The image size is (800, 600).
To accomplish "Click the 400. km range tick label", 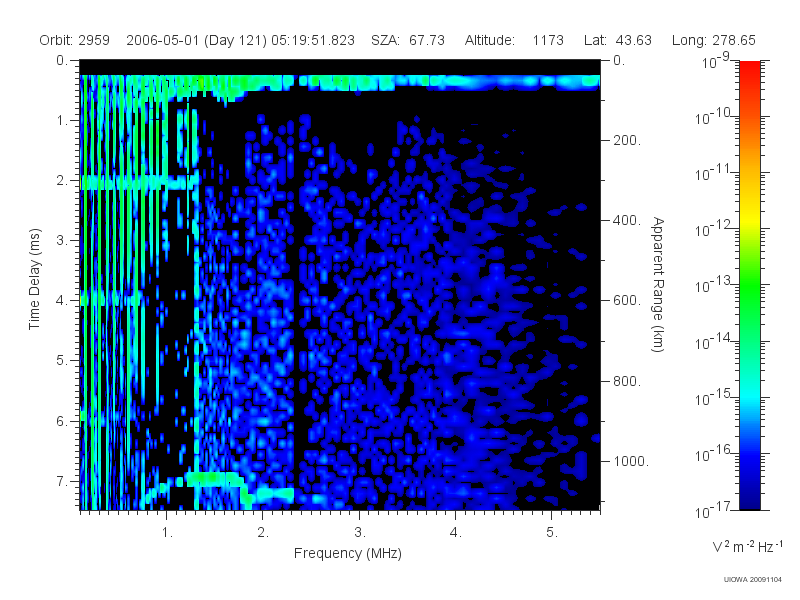I will (x=627, y=220).
